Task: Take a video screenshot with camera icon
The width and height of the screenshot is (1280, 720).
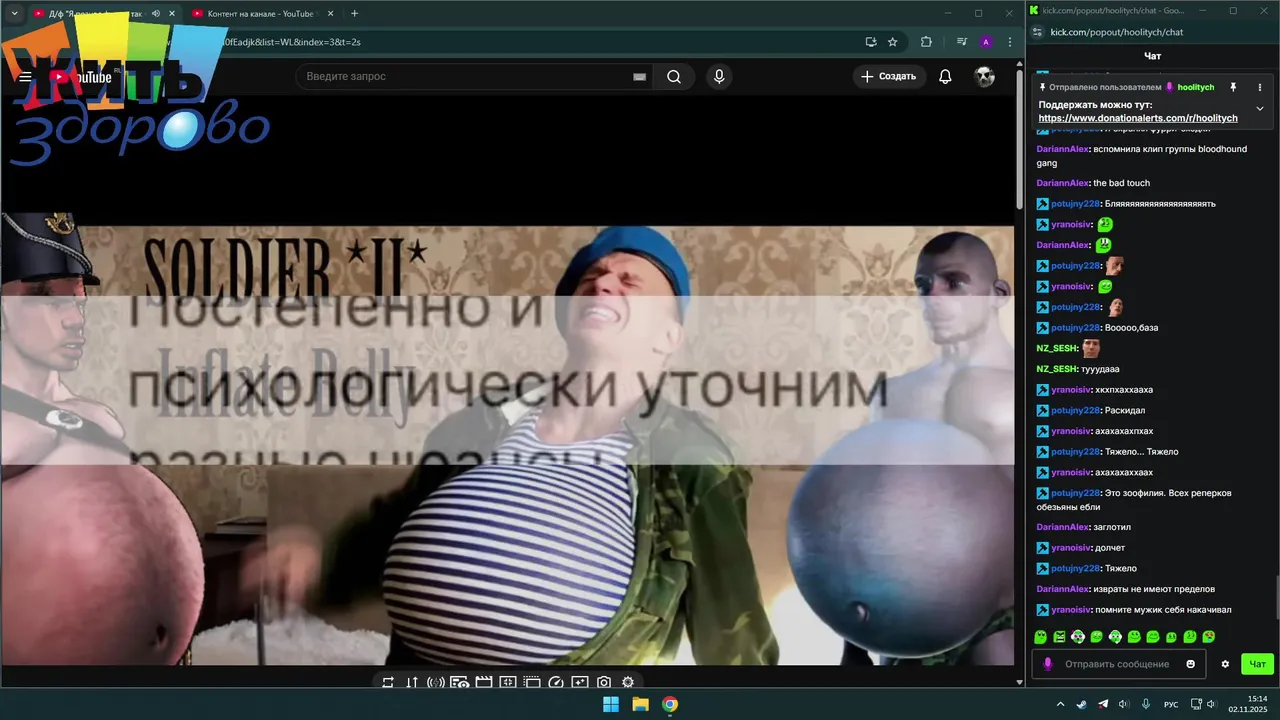Action: (x=604, y=682)
